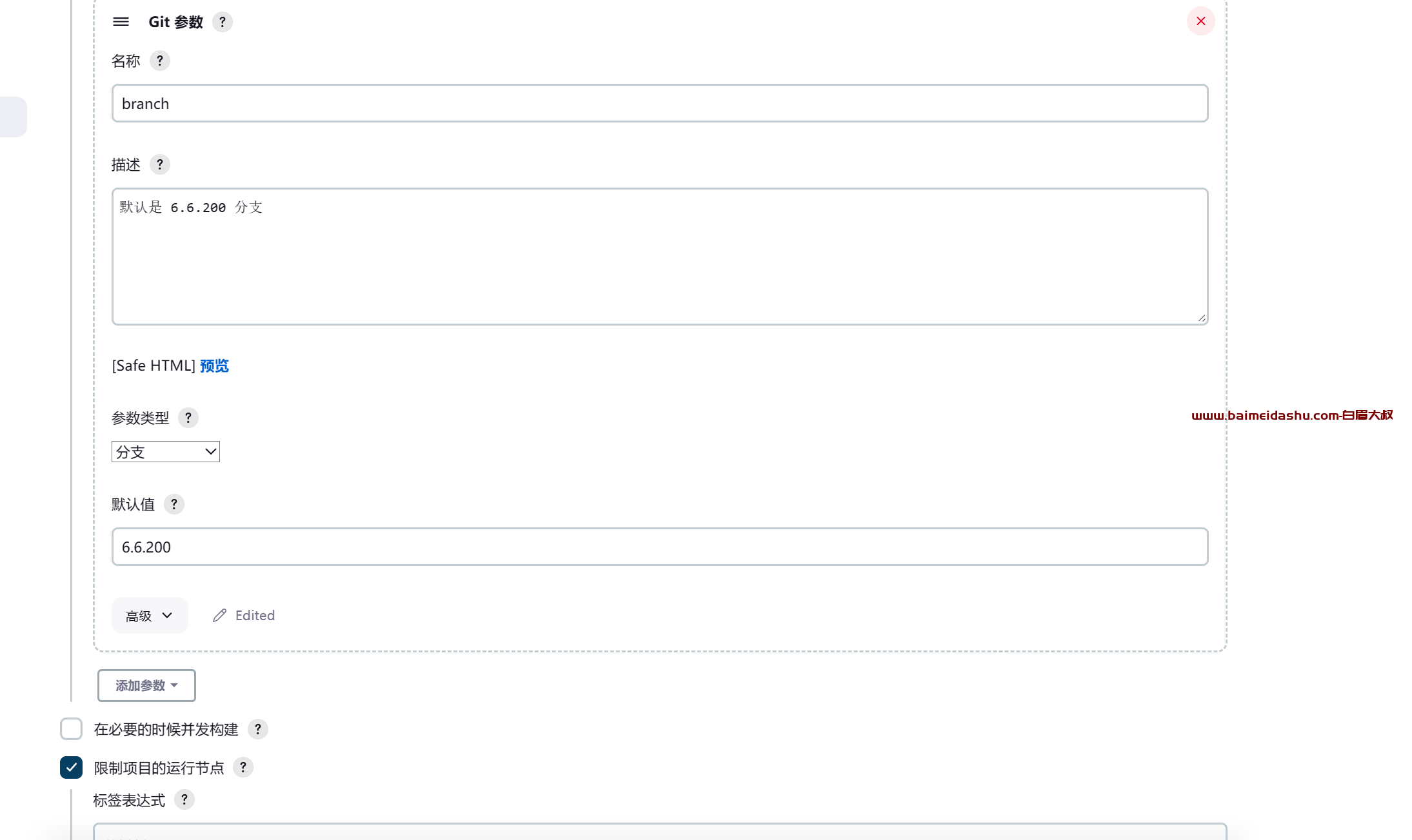The height and width of the screenshot is (840, 1412).
Task: Open the 分支 parameter type dropdown
Action: click(166, 451)
